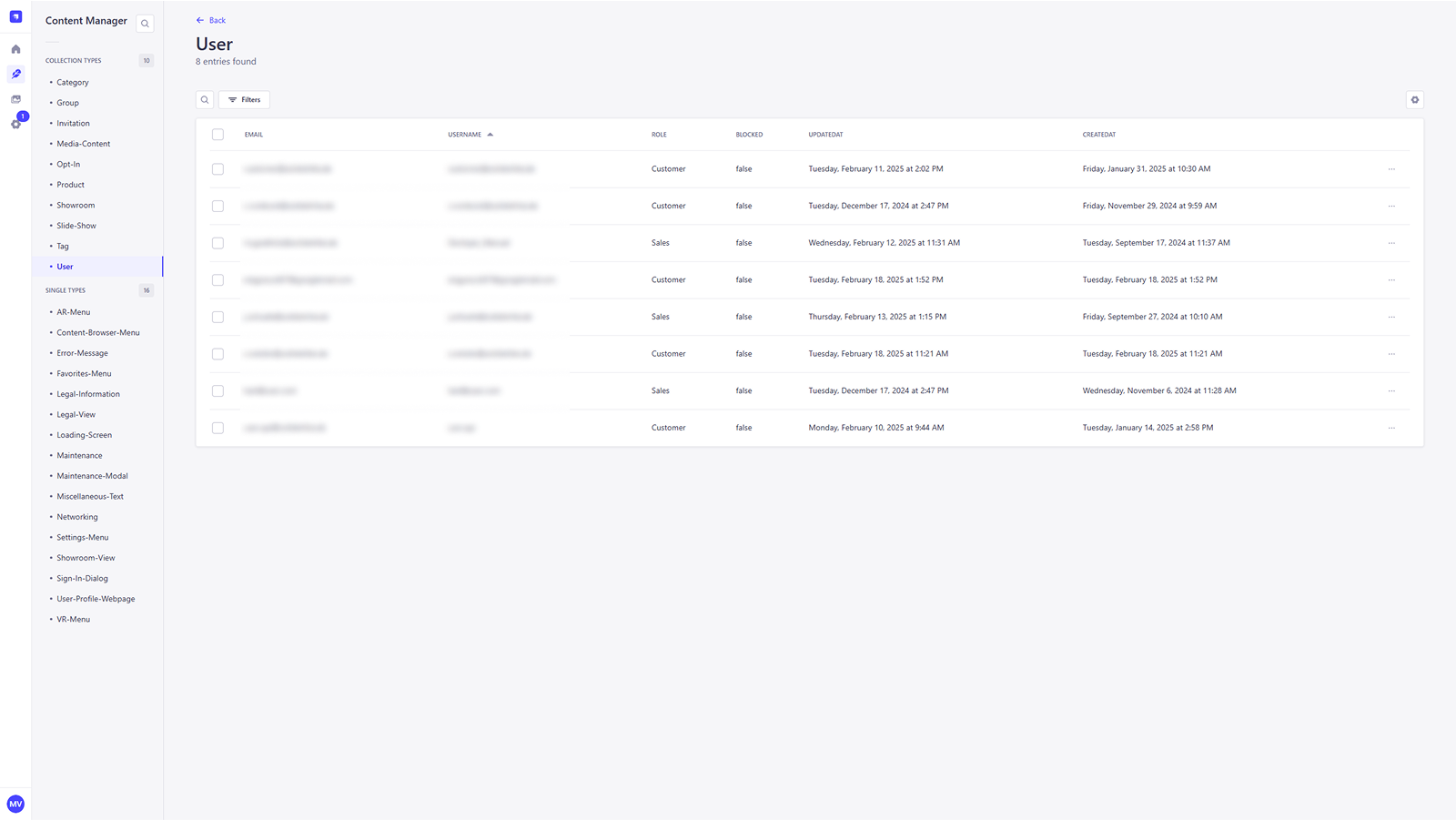Click the MV avatar at the bottom left
The width and height of the screenshot is (1456, 820).
tap(15, 804)
